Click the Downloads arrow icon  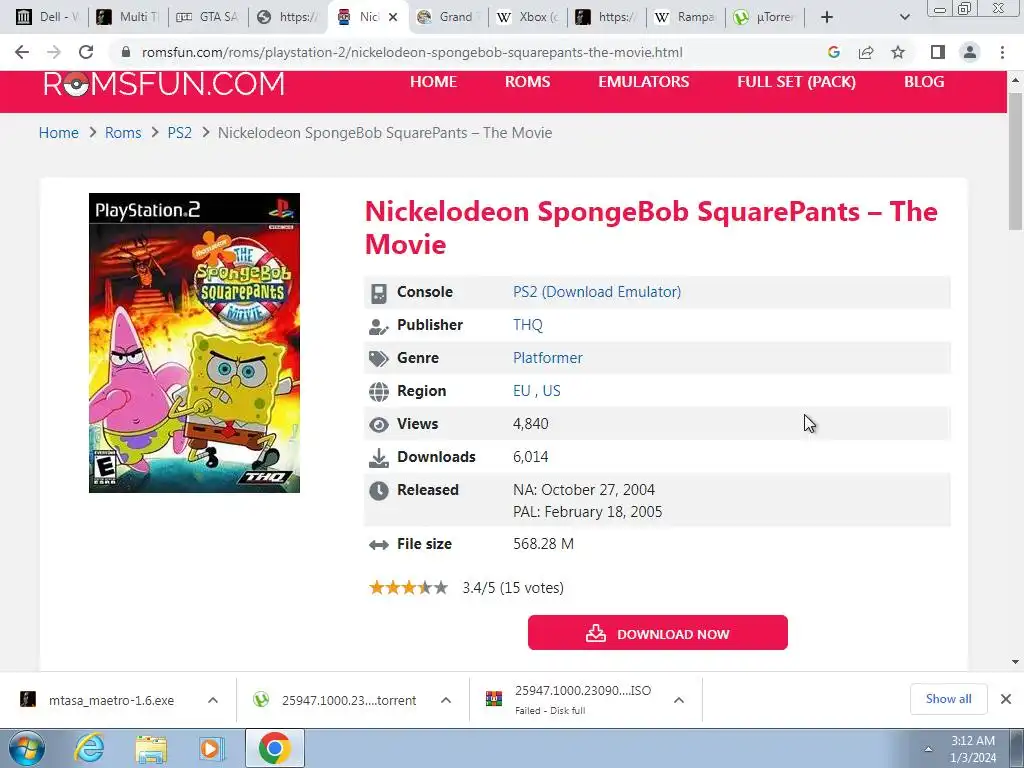(379, 458)
